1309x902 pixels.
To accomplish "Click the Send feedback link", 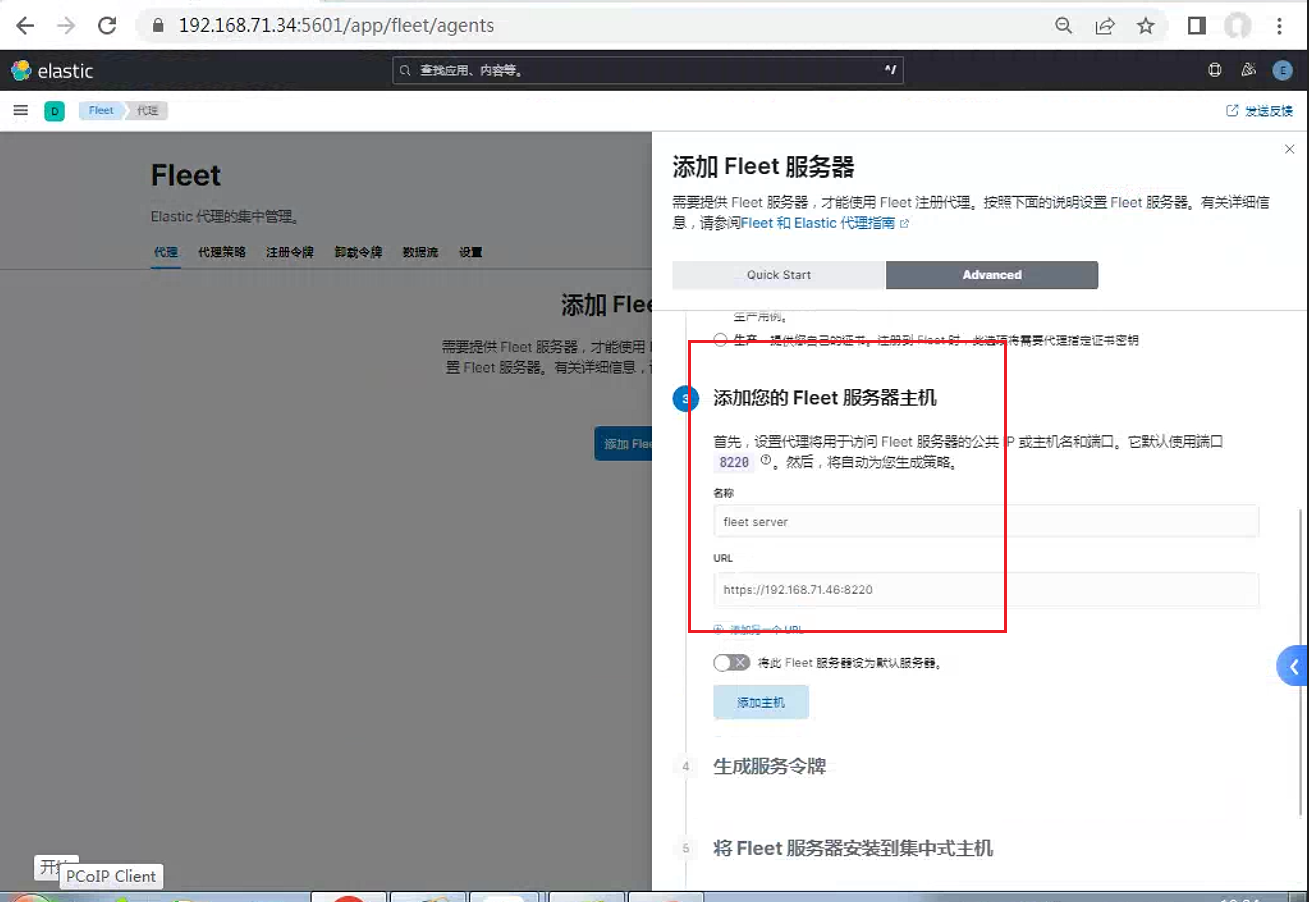I will point(1260,111).
